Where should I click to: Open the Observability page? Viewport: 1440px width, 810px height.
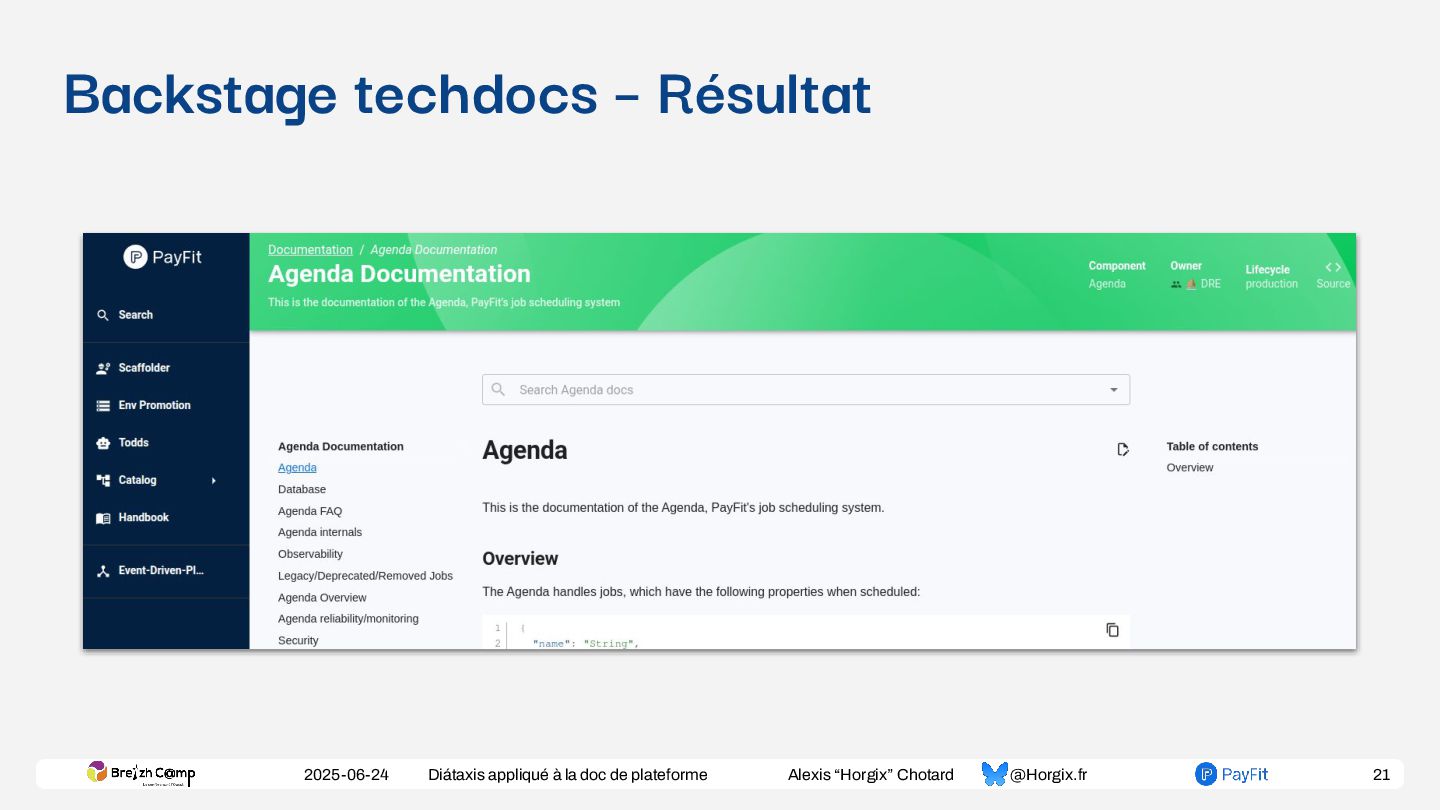click(310, 554)
